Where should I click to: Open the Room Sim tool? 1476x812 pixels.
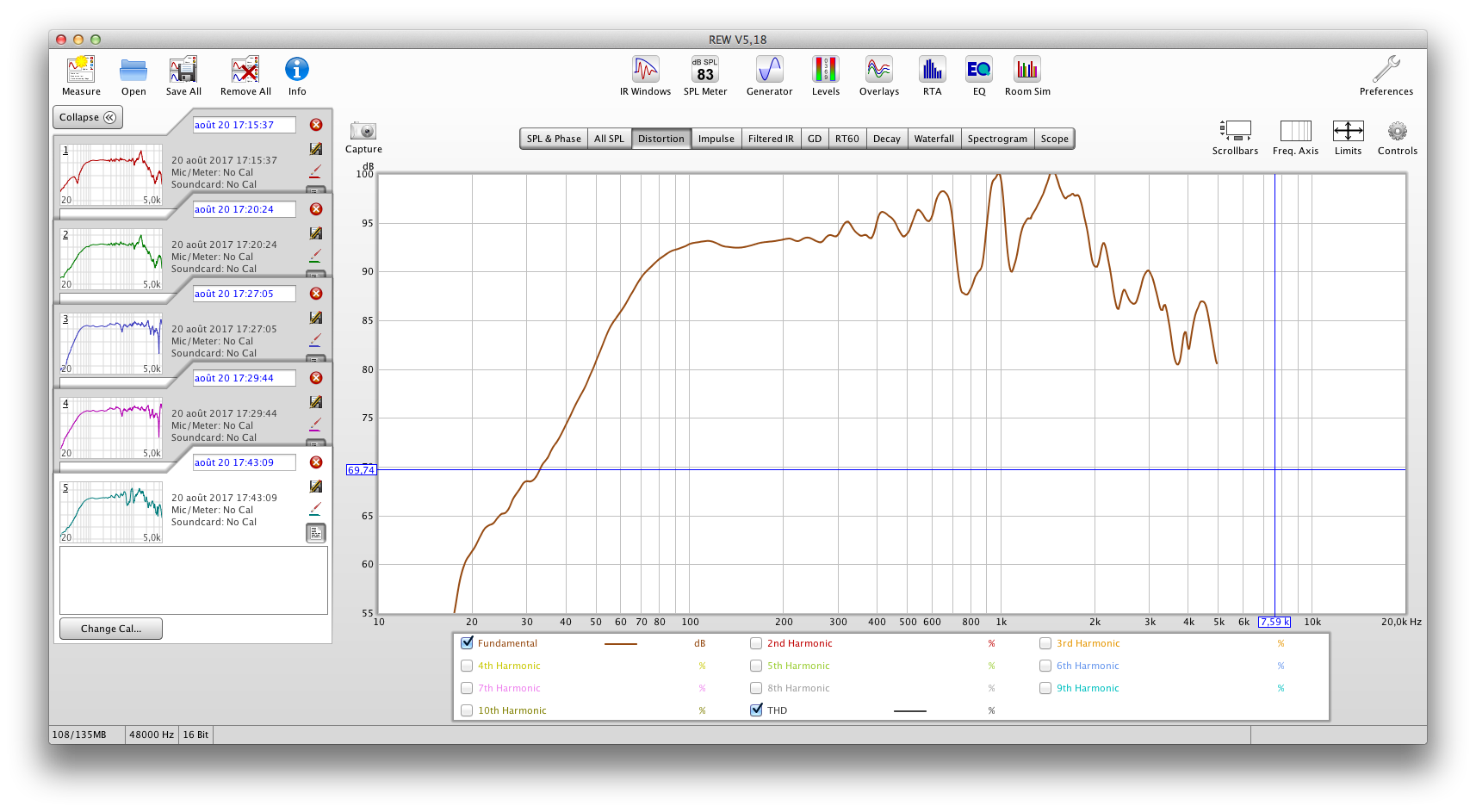click(1027, 70)
